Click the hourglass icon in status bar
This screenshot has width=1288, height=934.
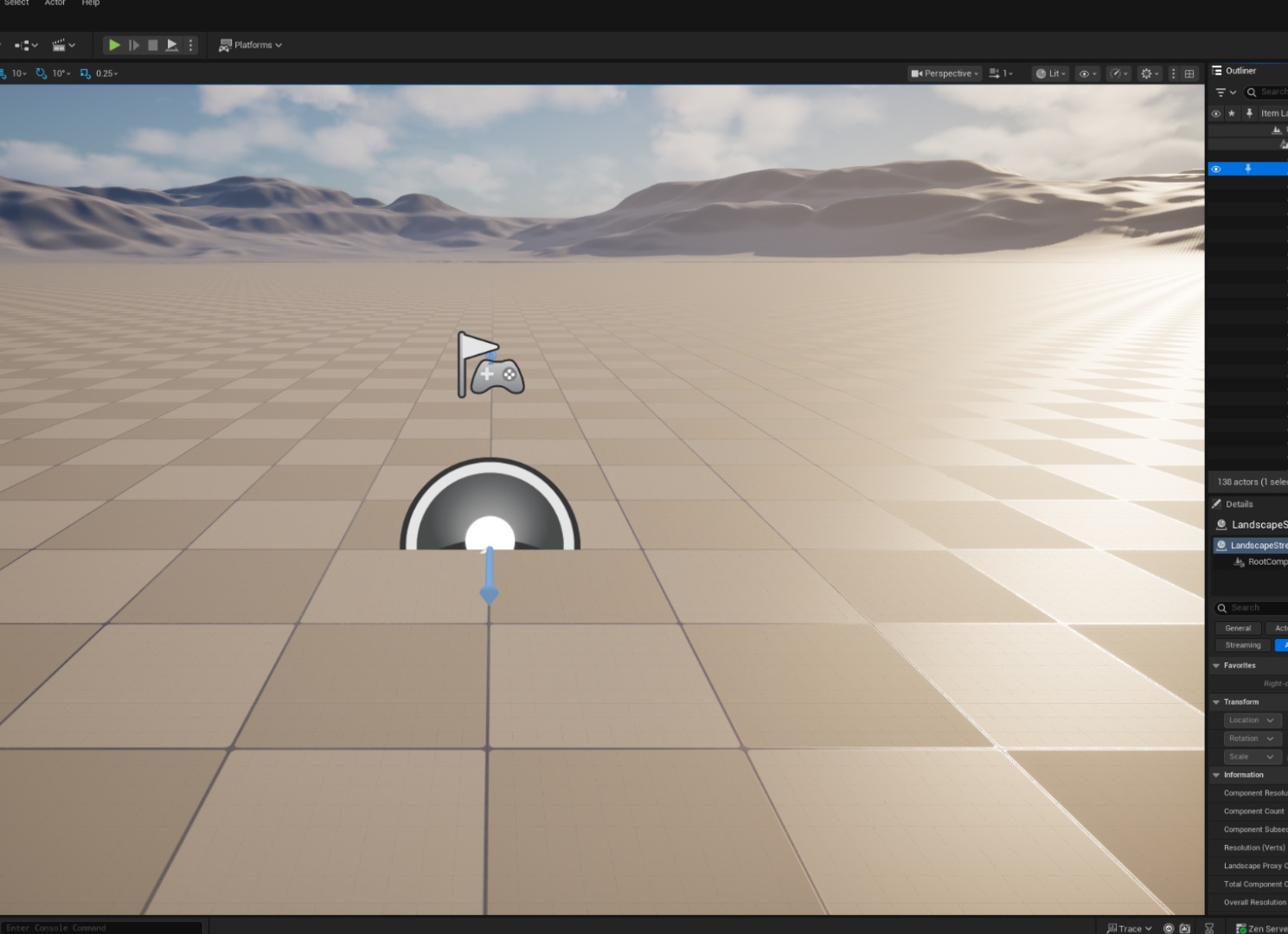pos(1209,928)
